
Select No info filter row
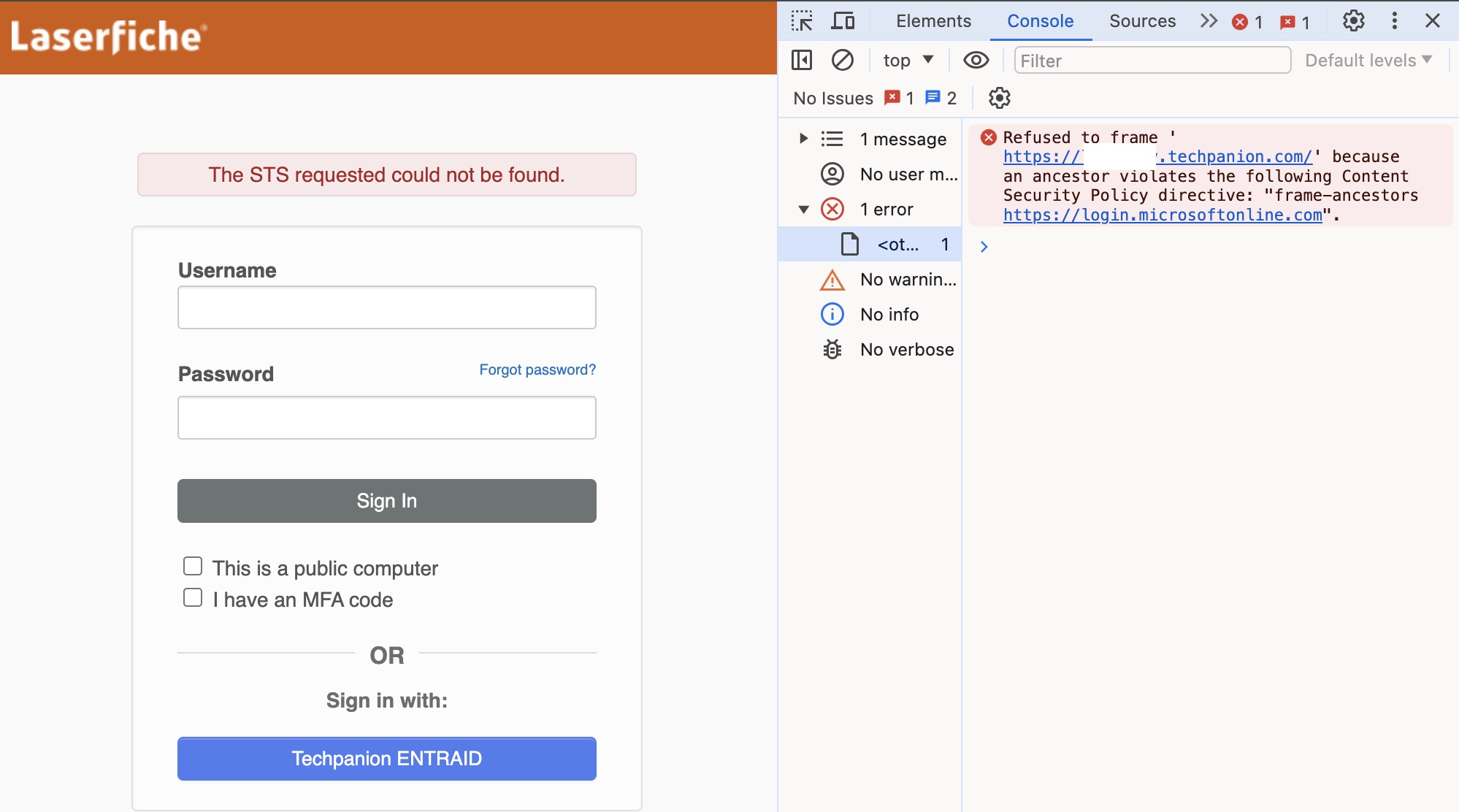point(870,314)
